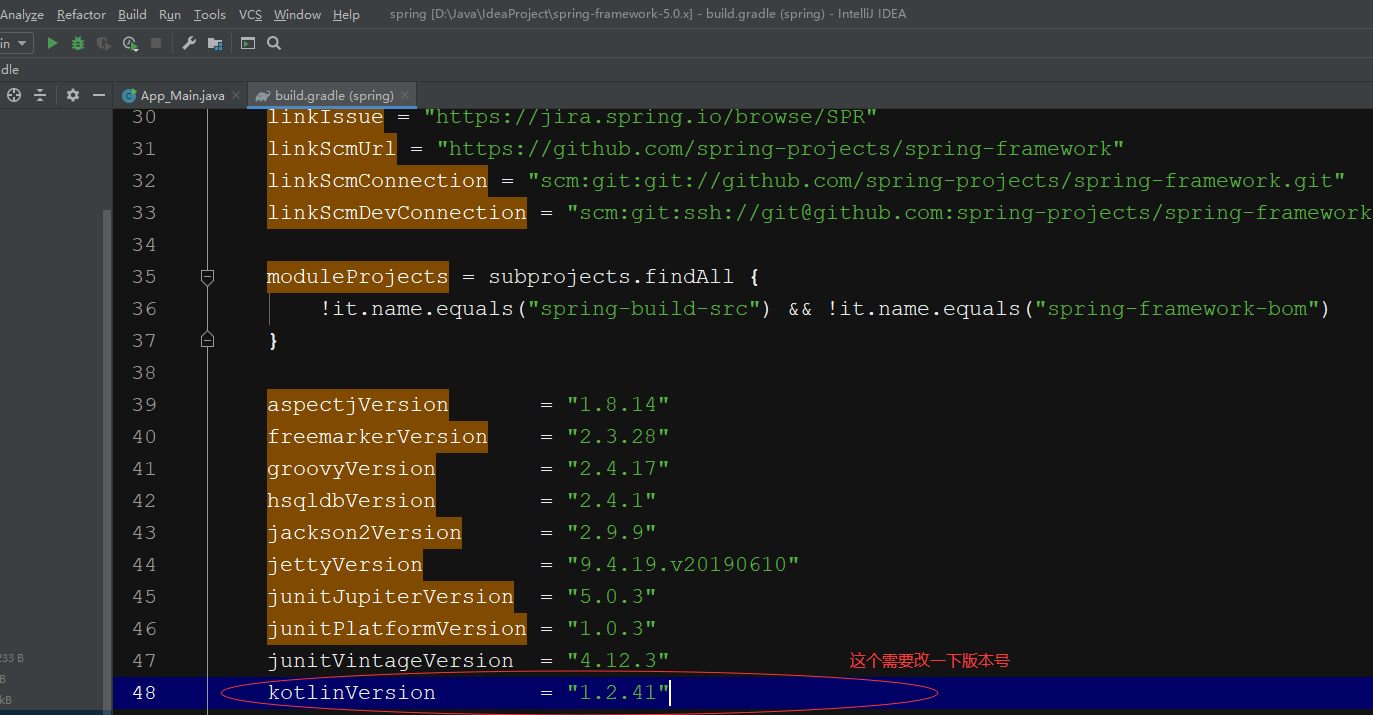1373x715 pixels.
Task: Click the hsqldbVersion property
Action: click(351, 500)
